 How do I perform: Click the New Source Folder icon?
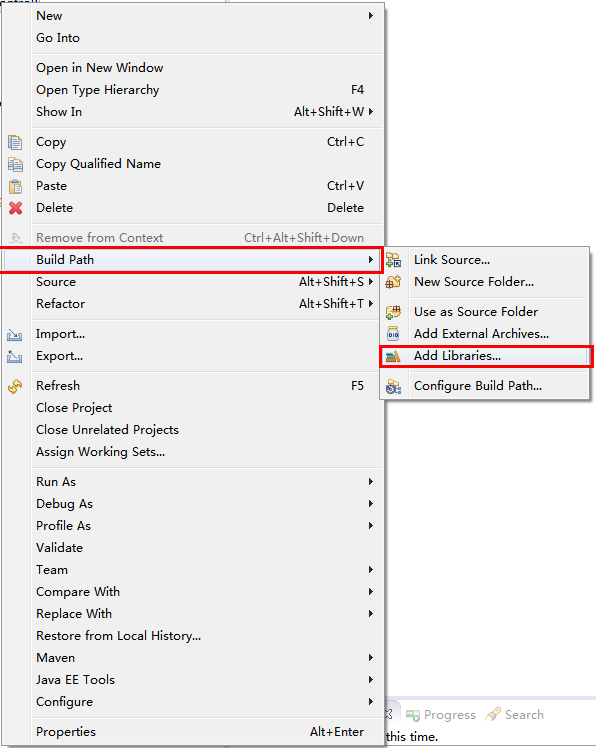[393, 282]
